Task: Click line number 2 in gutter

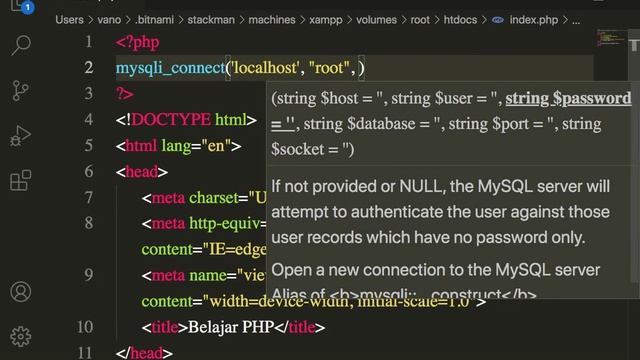Action: coord(89,67)
